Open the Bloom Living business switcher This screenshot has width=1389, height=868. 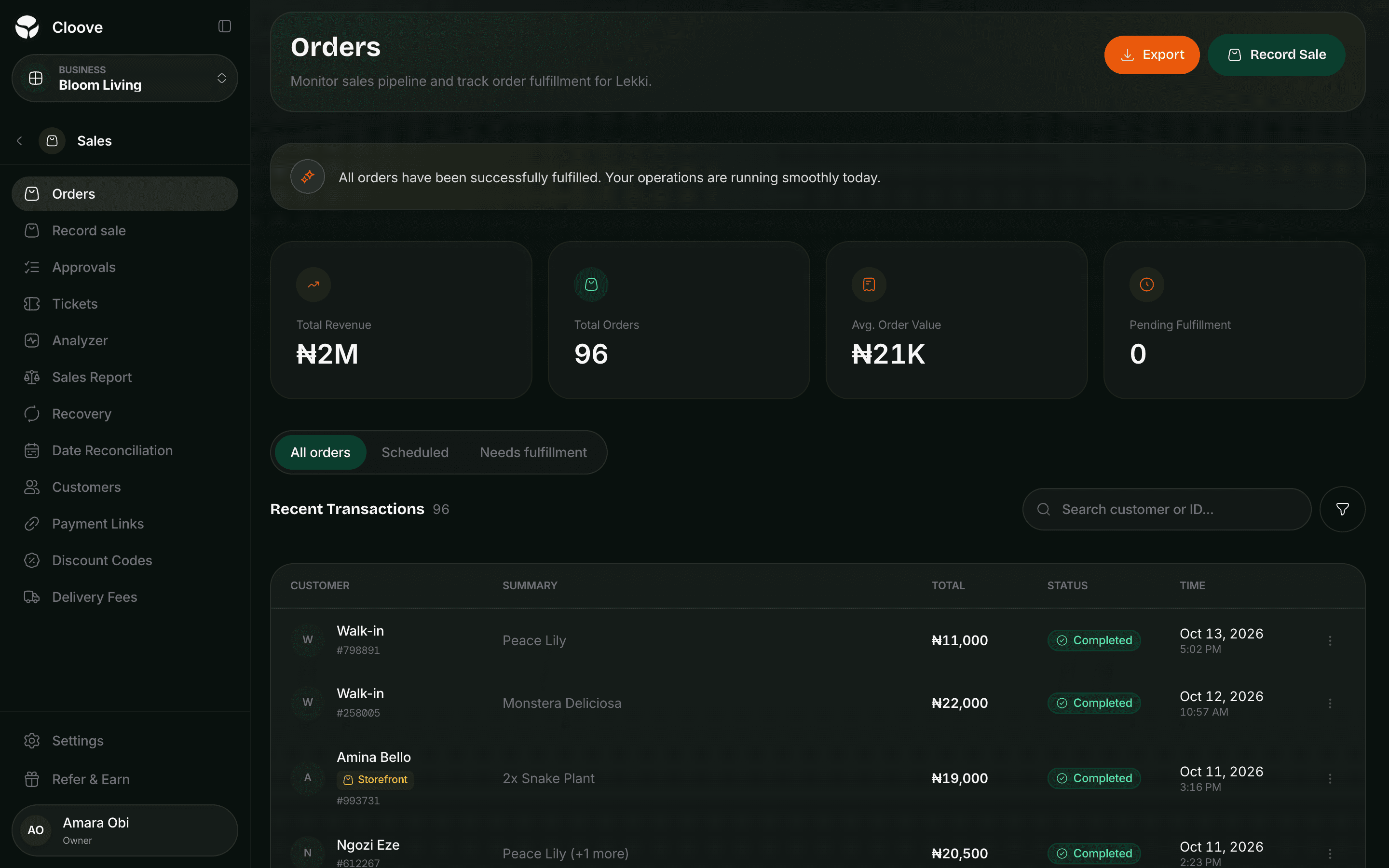tap(124, 78)
